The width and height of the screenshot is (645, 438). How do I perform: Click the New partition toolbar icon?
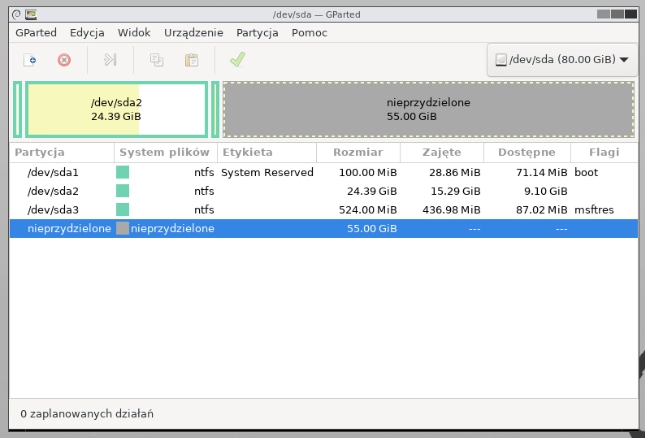click(x=30, y=60)
